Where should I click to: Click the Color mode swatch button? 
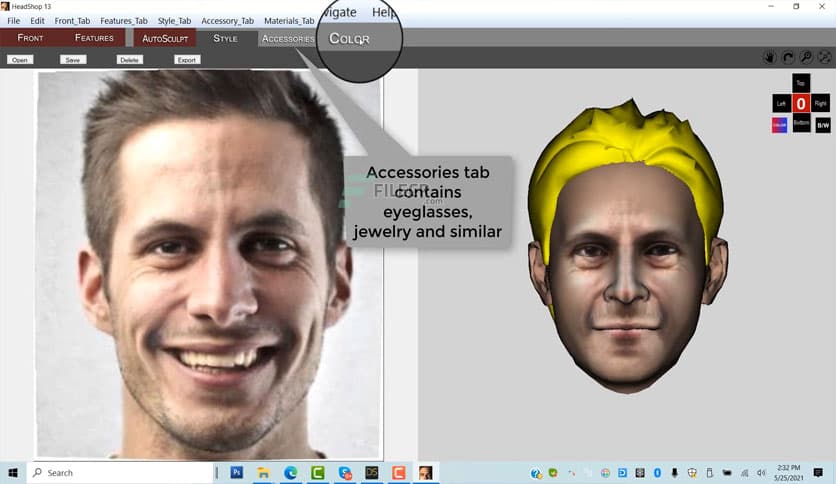(780, 125)
